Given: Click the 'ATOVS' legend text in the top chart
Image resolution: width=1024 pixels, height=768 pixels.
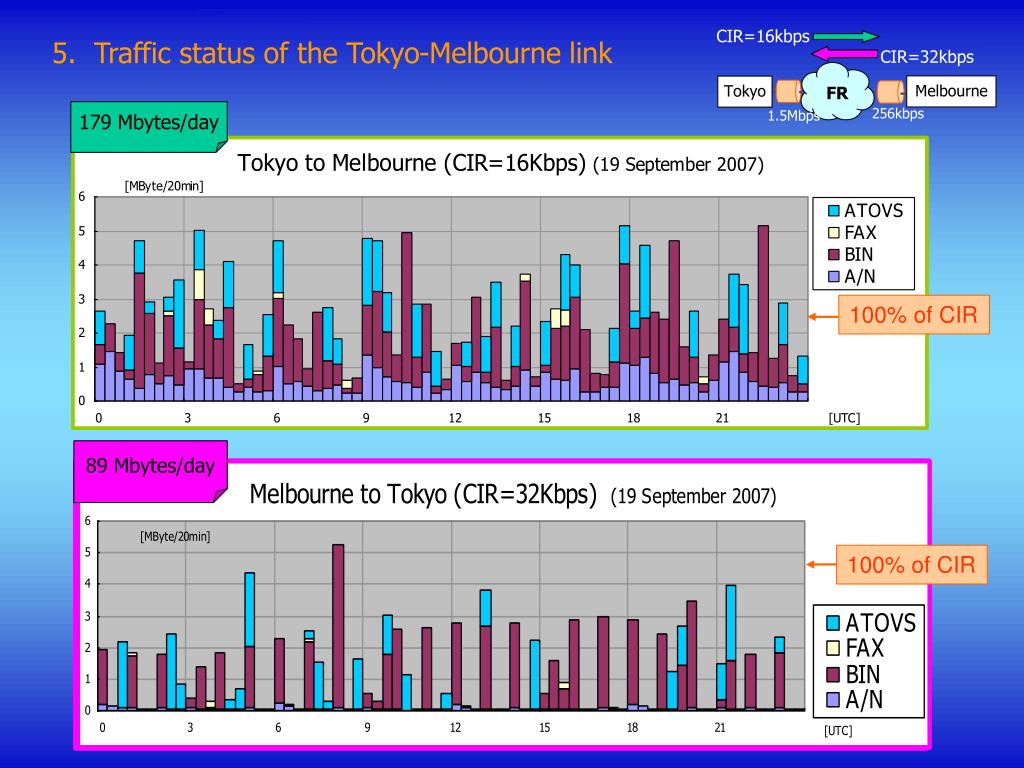Looking at the screenshot, I should point(874,211).
